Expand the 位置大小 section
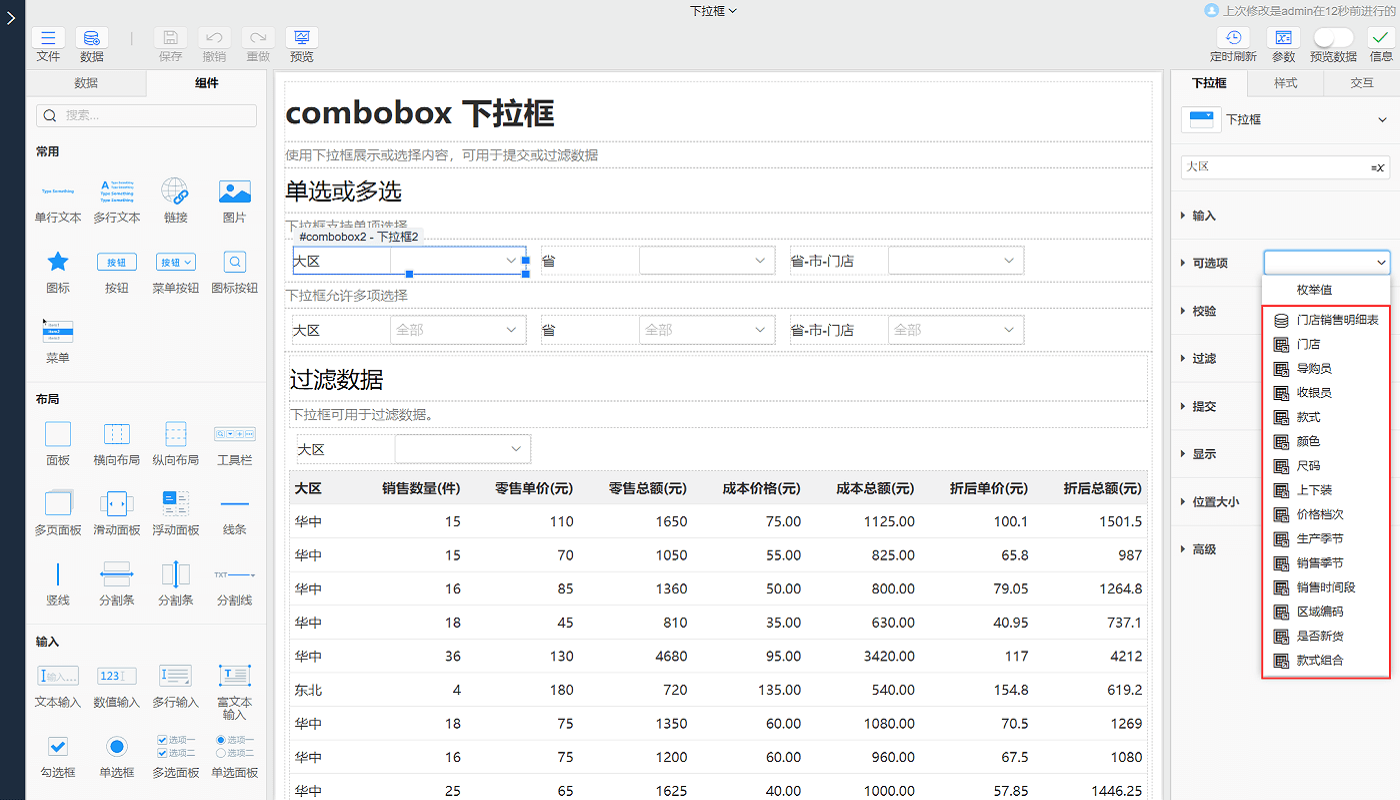This screenshot has width=1400, height=800. tap(1215, 502)
